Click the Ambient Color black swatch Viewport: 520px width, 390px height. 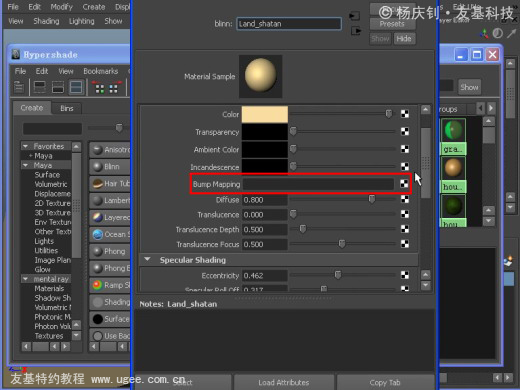[265, 149]
